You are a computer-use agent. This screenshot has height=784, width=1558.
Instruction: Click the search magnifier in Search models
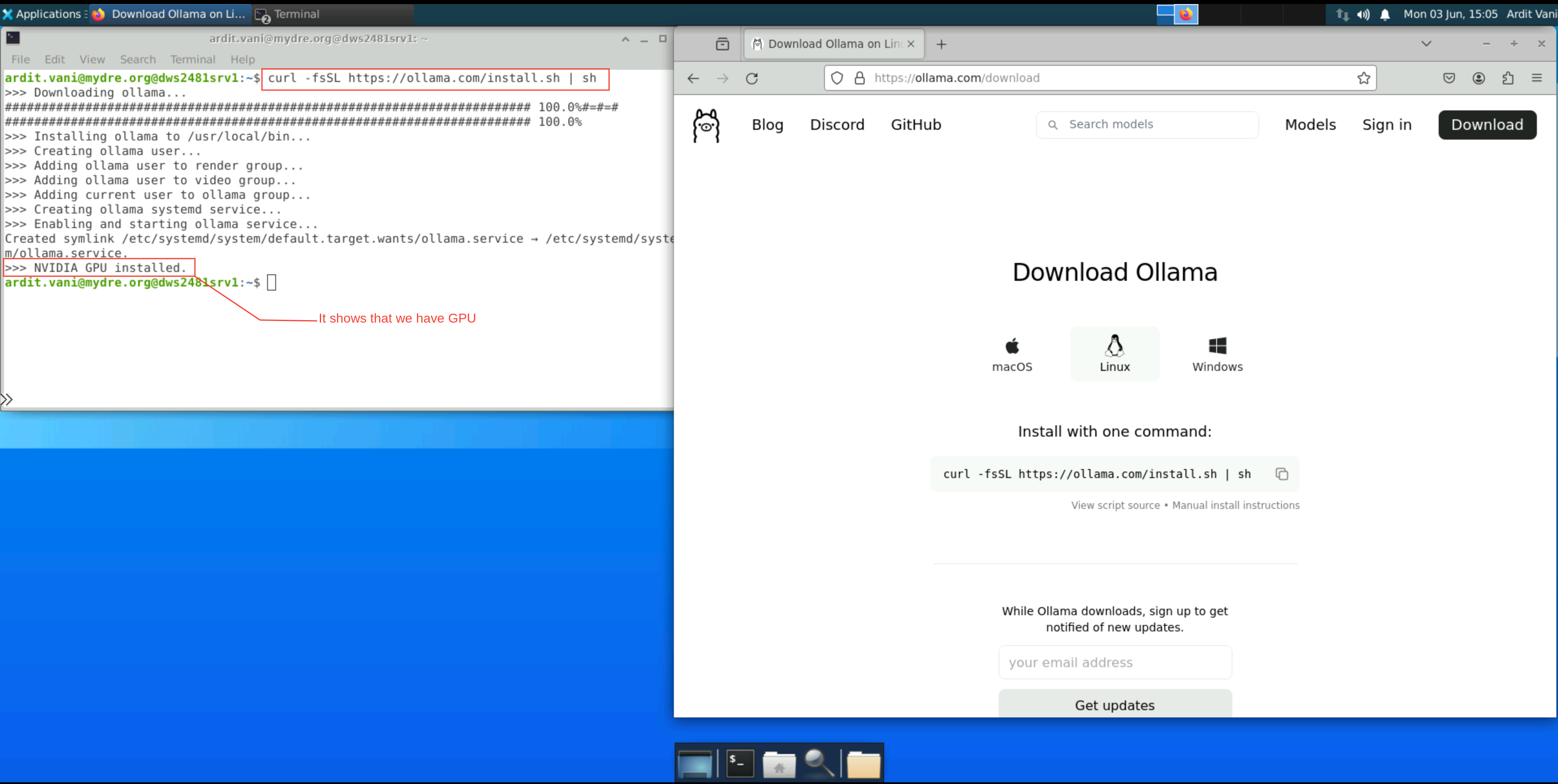point(1053,125)
